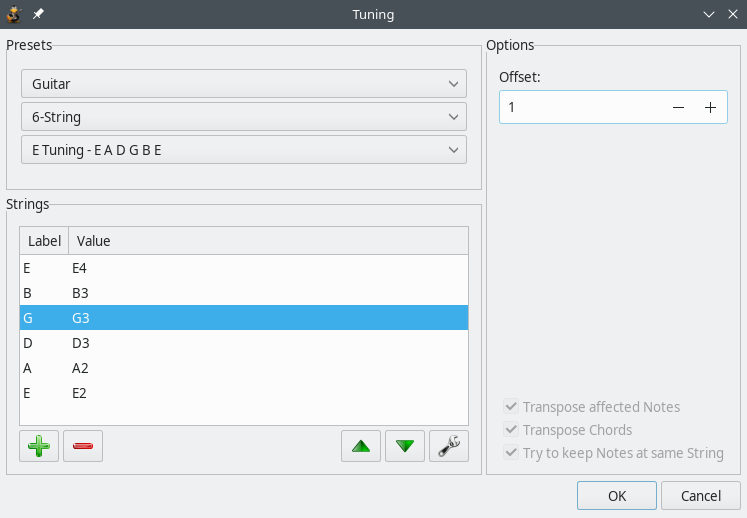Screen dimensions: 747x518
Task: Click the green plus add string button
Action: pyautogui.click(x=39, y=446)
